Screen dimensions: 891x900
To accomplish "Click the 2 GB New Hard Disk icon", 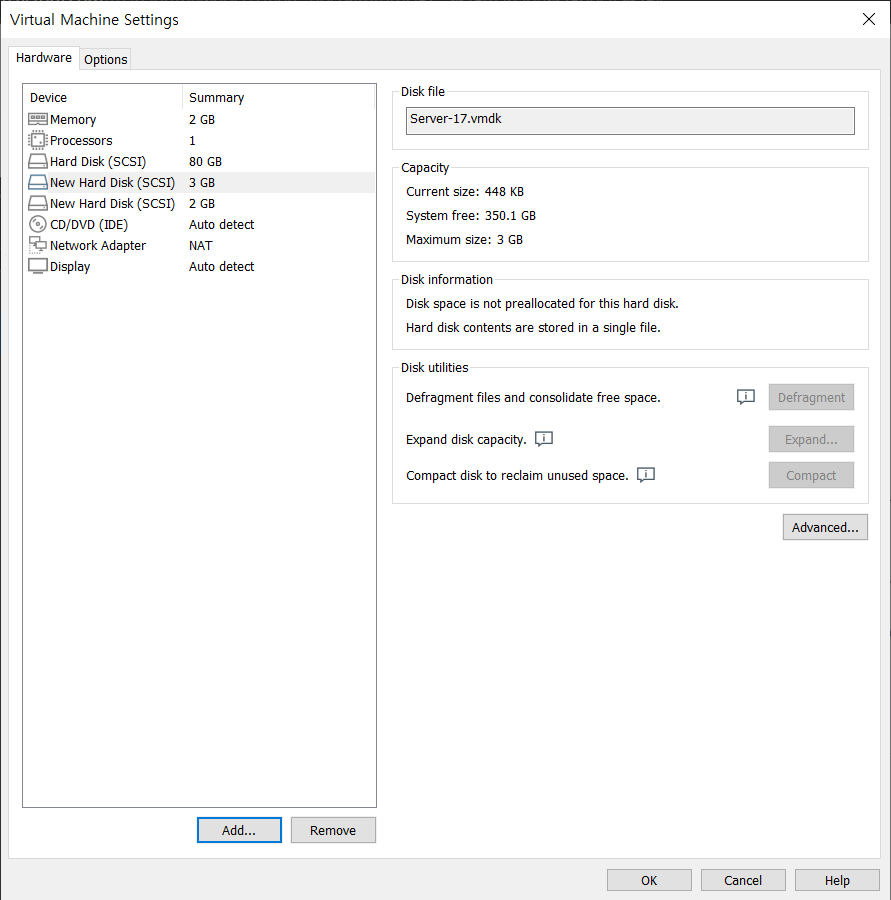I will [37, 203].
